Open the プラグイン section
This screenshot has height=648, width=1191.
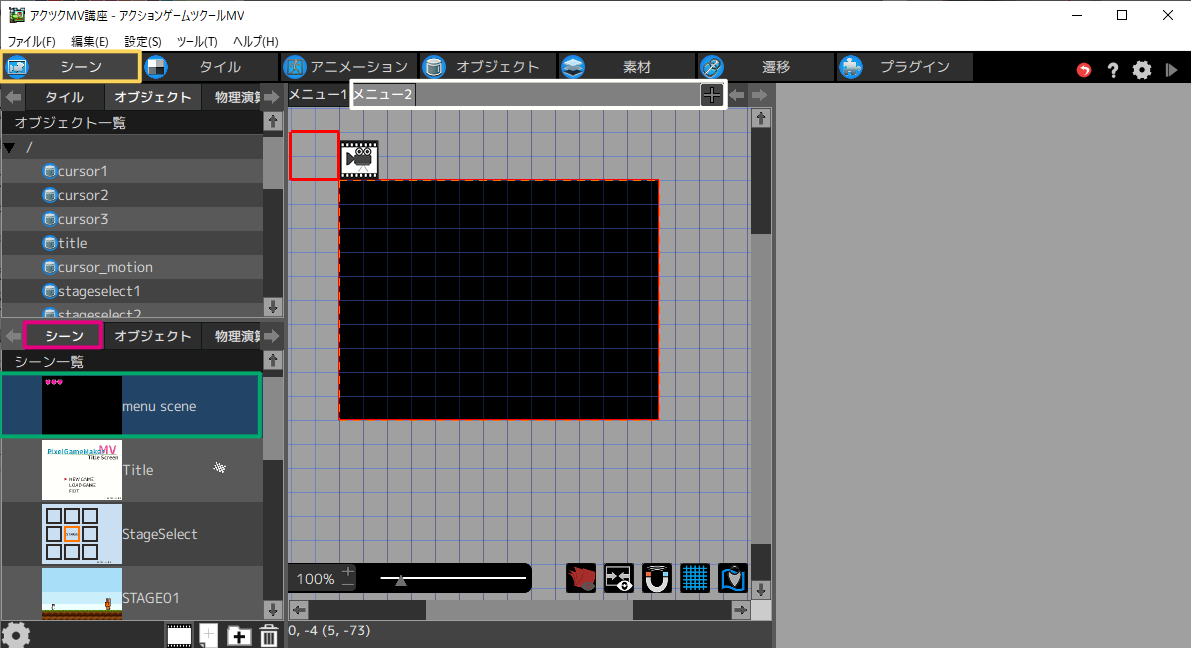point(905,67)
